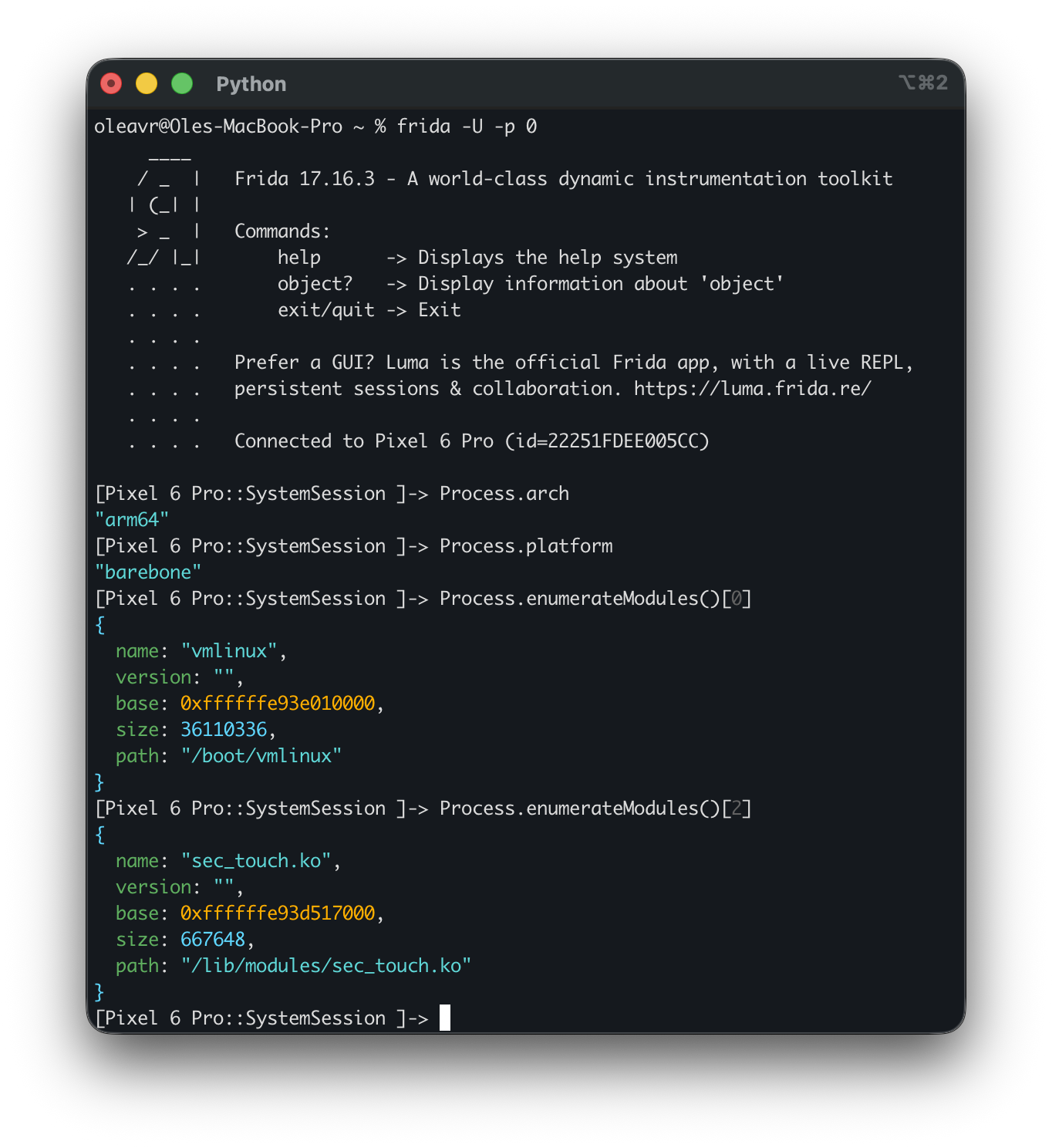Place cursor at the final prompt's block cursor
The height and width of the screenshot is (1148, 1052).
pyautogui.click(x=445, y=1018)
